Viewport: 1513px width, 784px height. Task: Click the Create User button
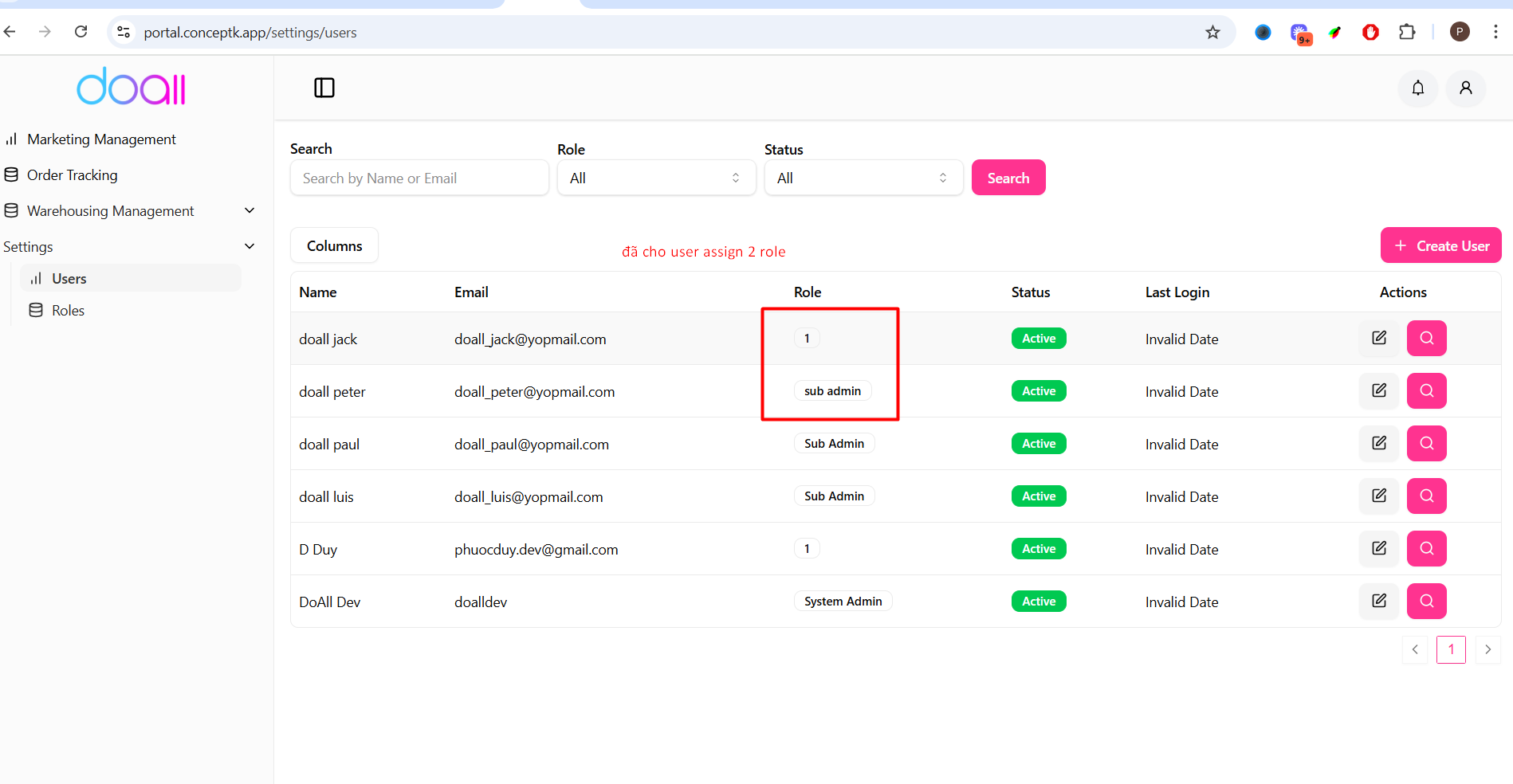point(1440,246)
